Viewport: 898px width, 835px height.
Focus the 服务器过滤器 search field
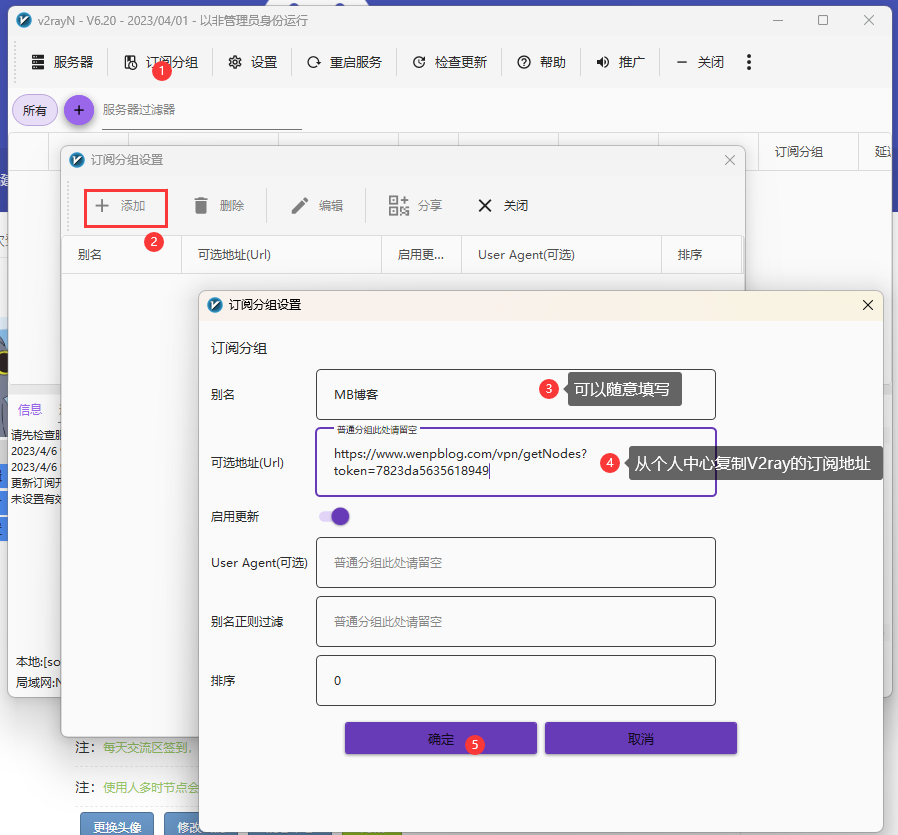(202, 112)
